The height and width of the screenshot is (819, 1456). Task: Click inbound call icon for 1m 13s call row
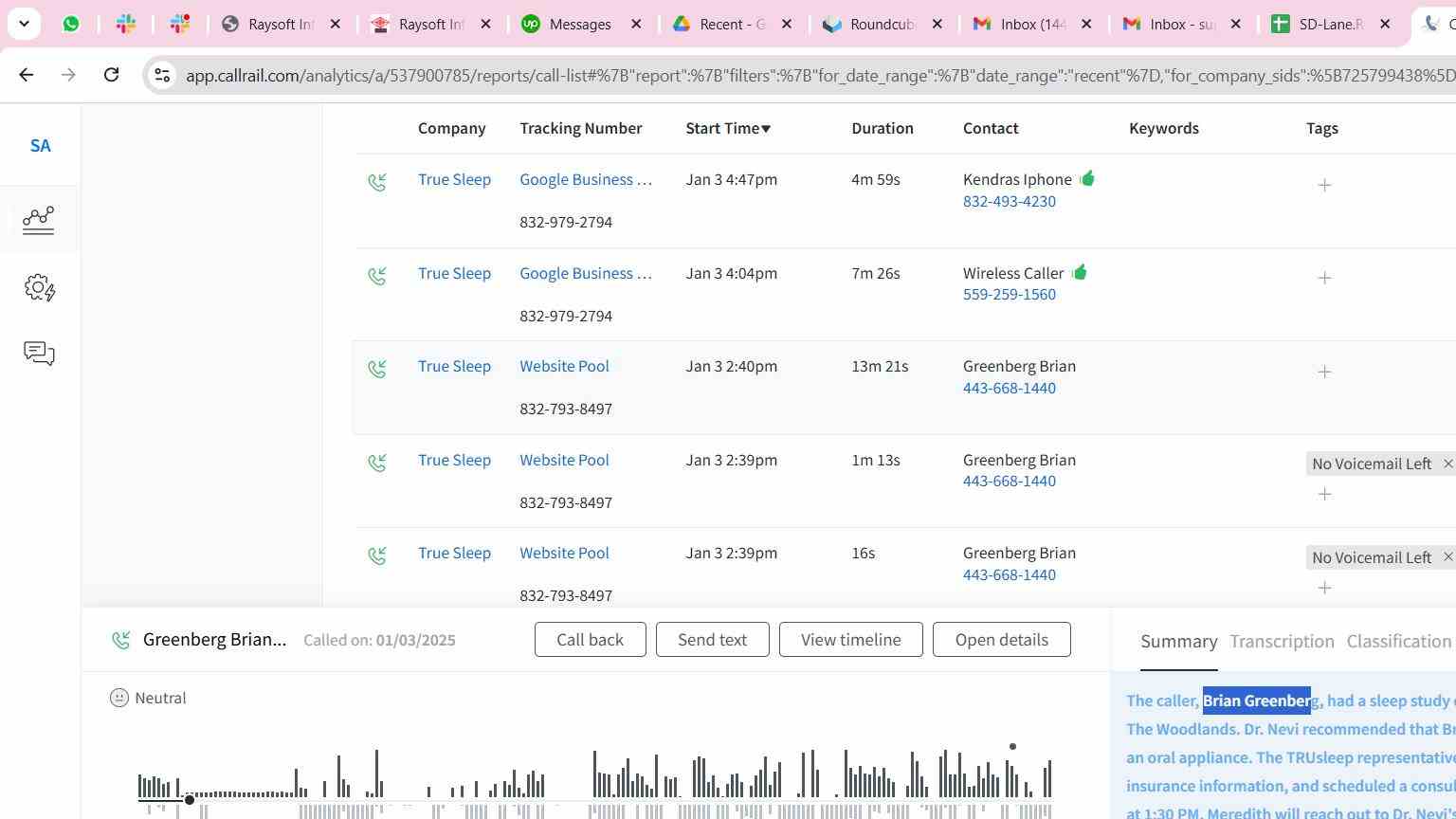click(x=377, y=463)
